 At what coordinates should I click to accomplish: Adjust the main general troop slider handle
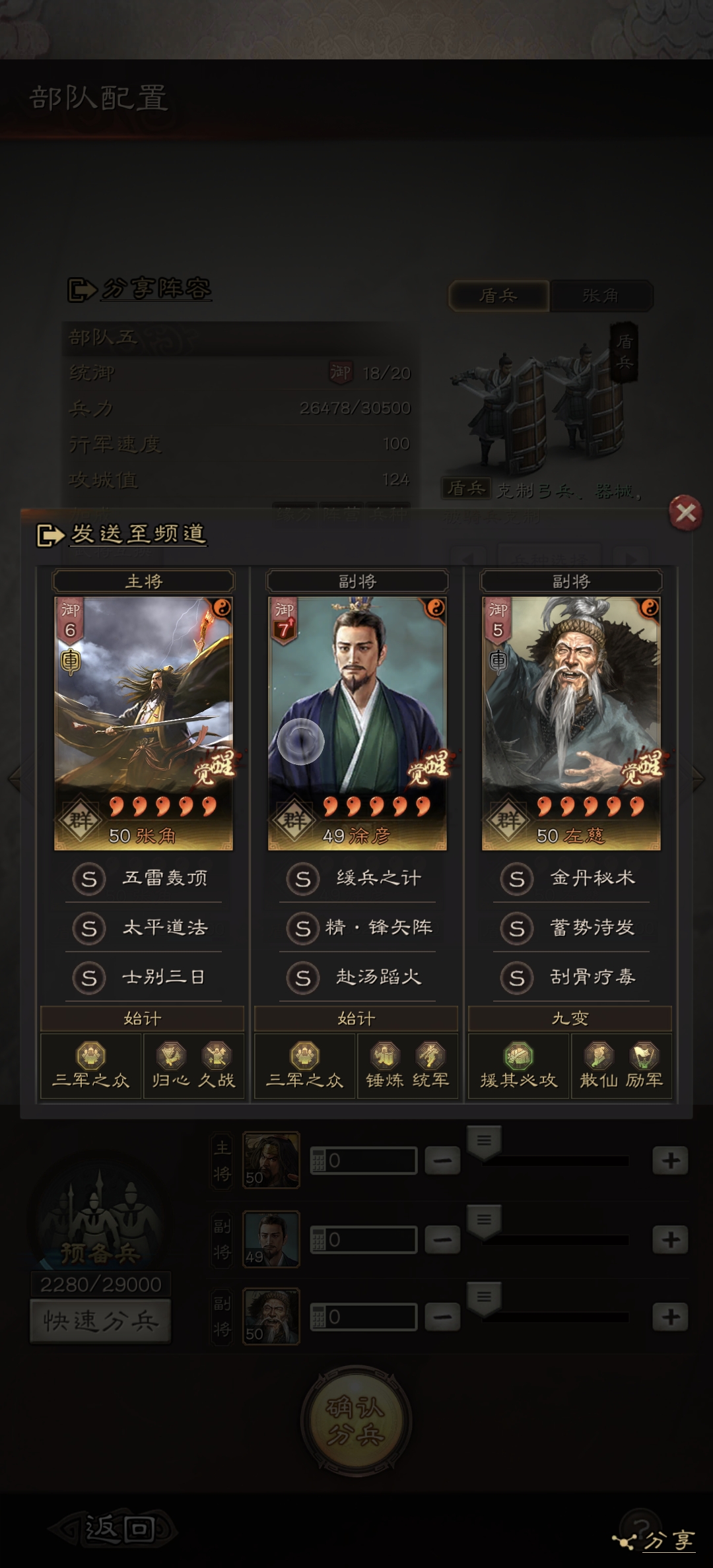point(484,1144)
